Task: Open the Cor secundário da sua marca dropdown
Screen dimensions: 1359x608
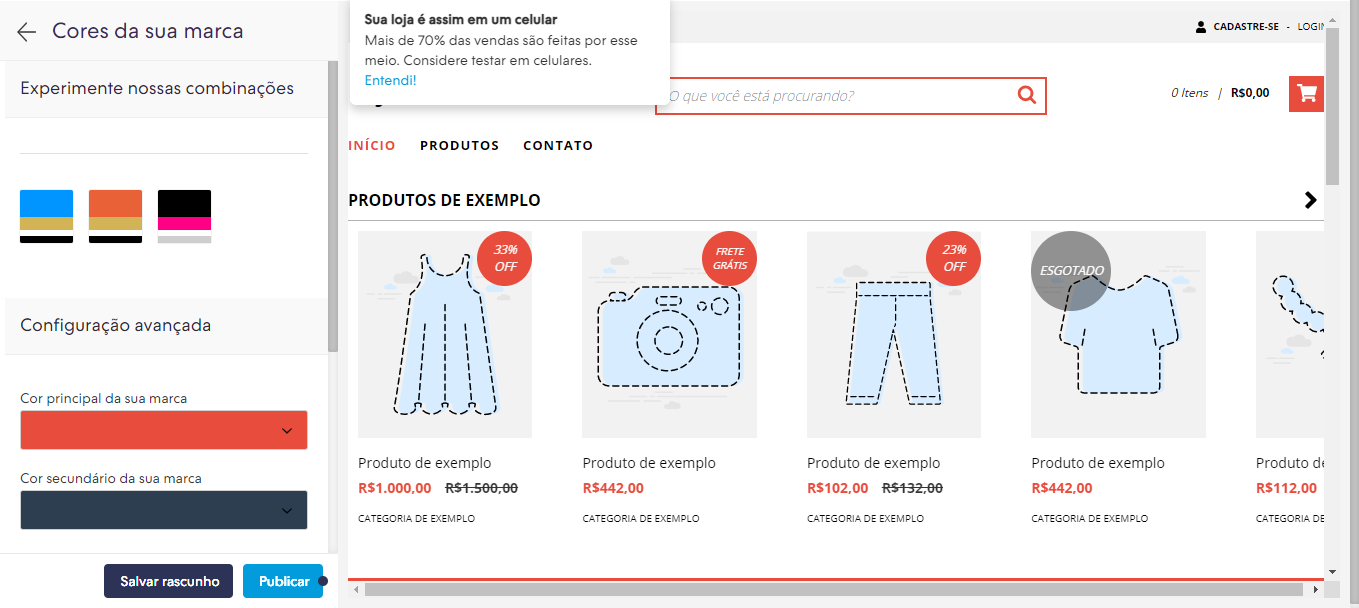Action: (x=164, y=510)
